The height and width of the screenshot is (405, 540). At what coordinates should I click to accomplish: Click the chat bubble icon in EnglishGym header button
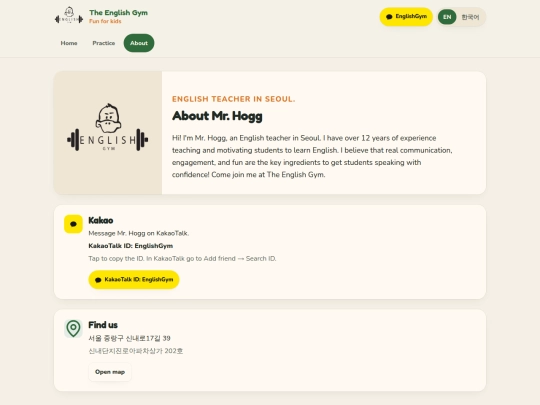tap(389, 17)
